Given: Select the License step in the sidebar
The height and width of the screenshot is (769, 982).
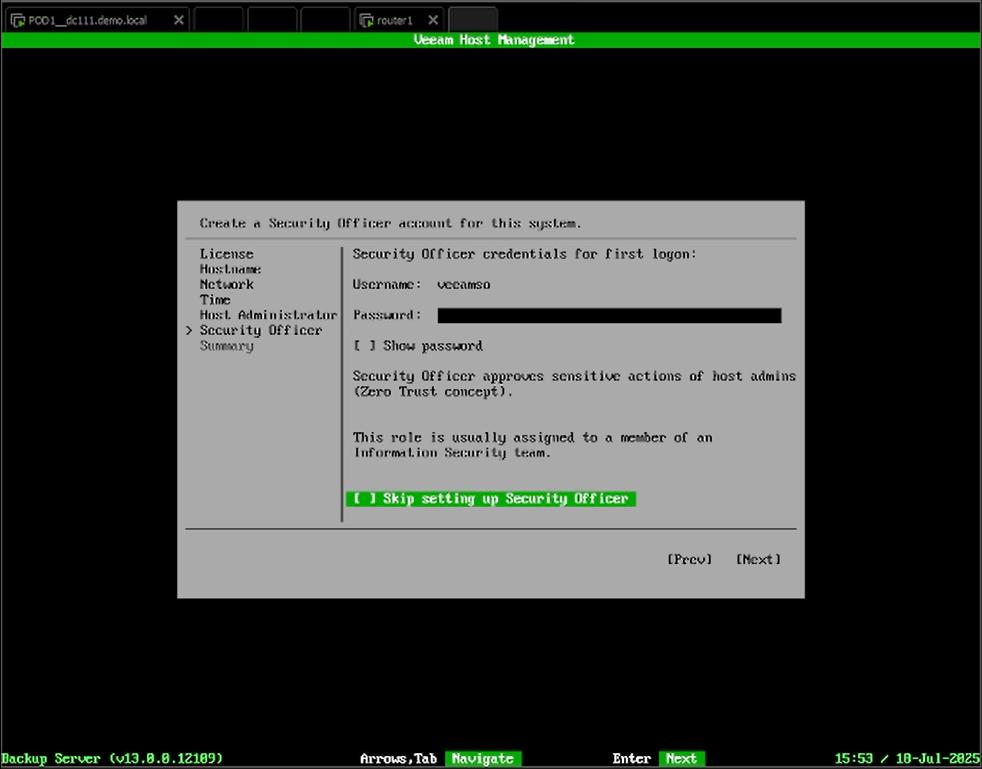Looking at the screenshot, I should 226,254.
